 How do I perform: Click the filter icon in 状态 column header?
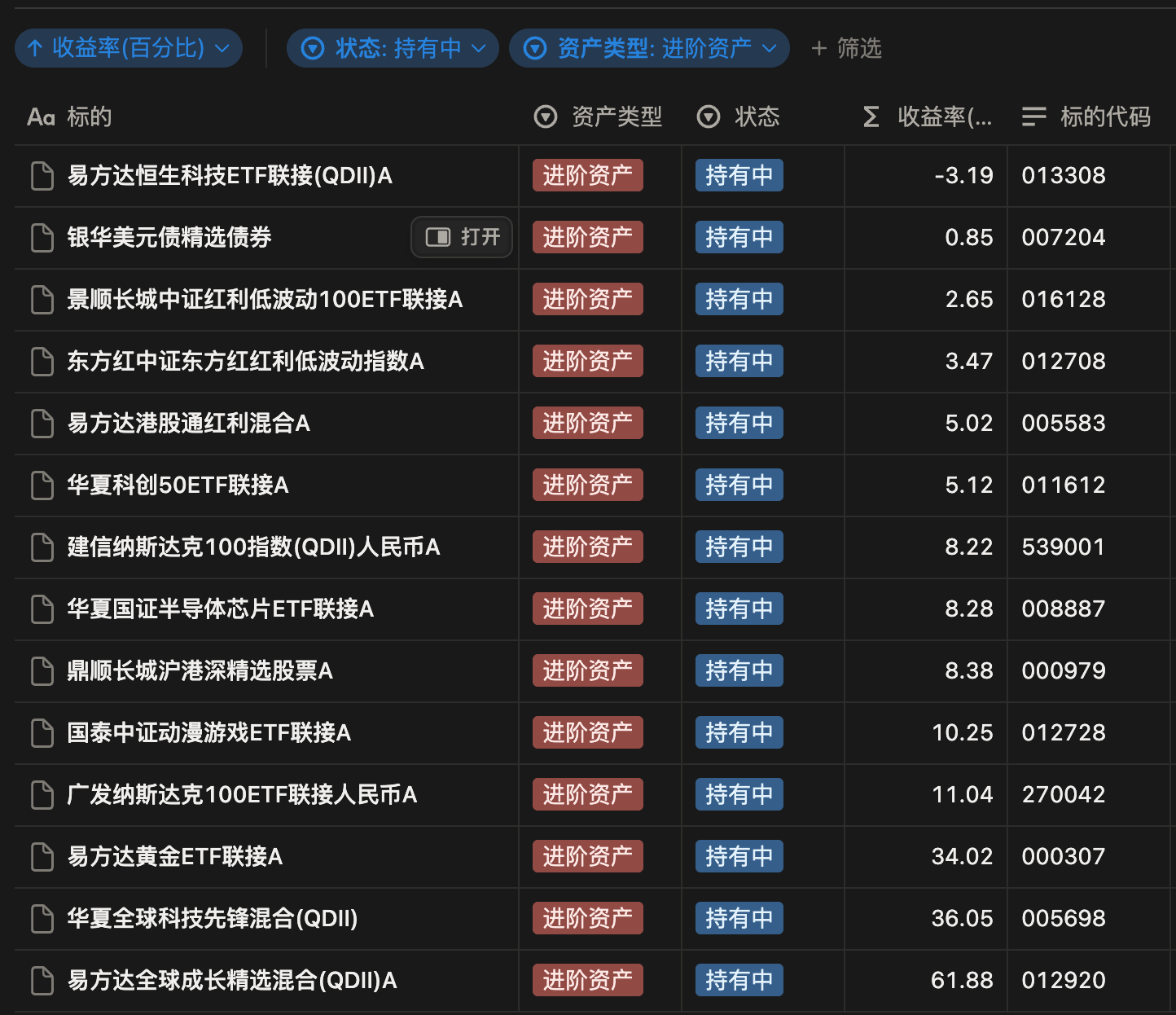709,116
